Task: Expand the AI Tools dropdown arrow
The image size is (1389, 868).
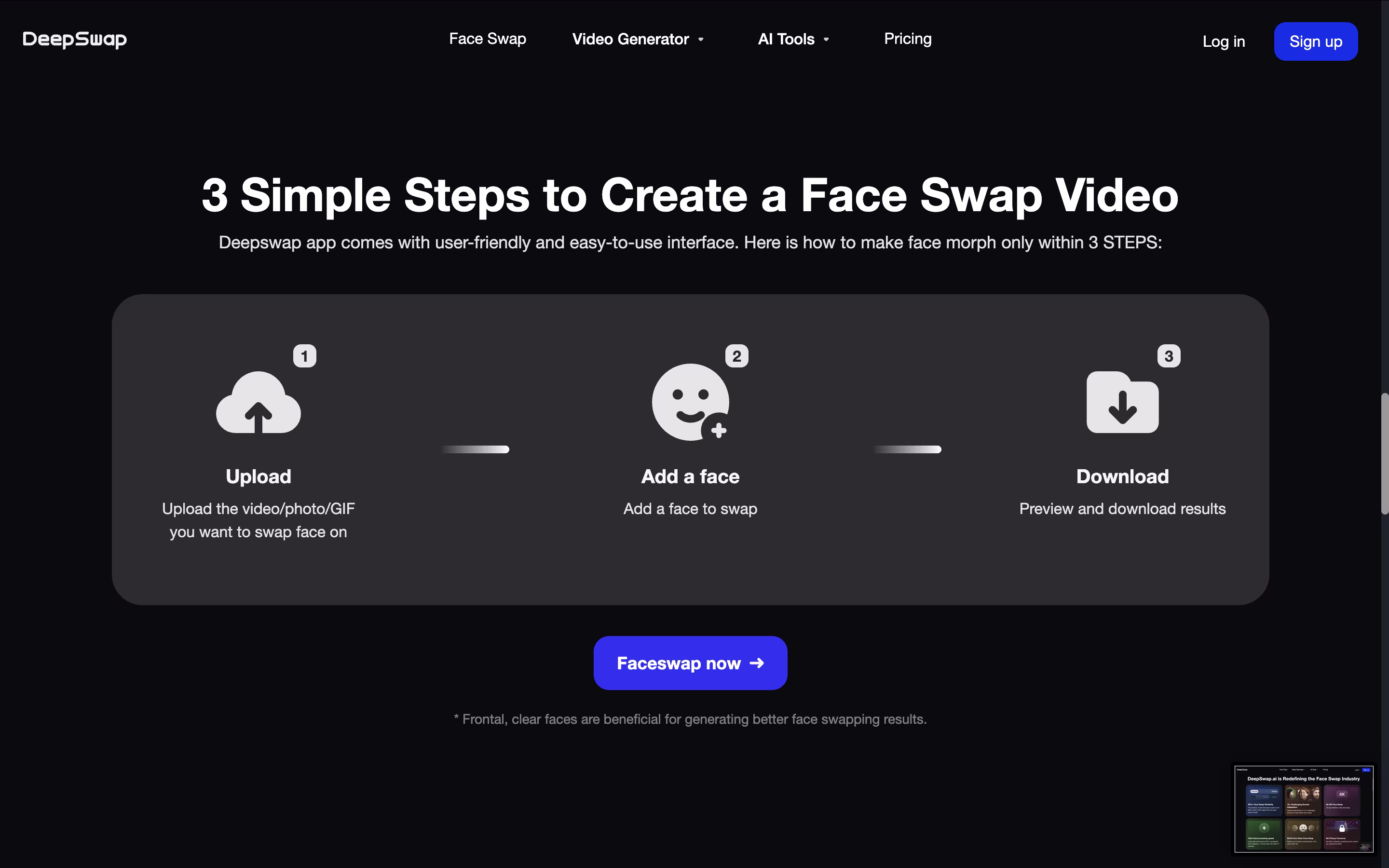Action: tap(826, 40)
